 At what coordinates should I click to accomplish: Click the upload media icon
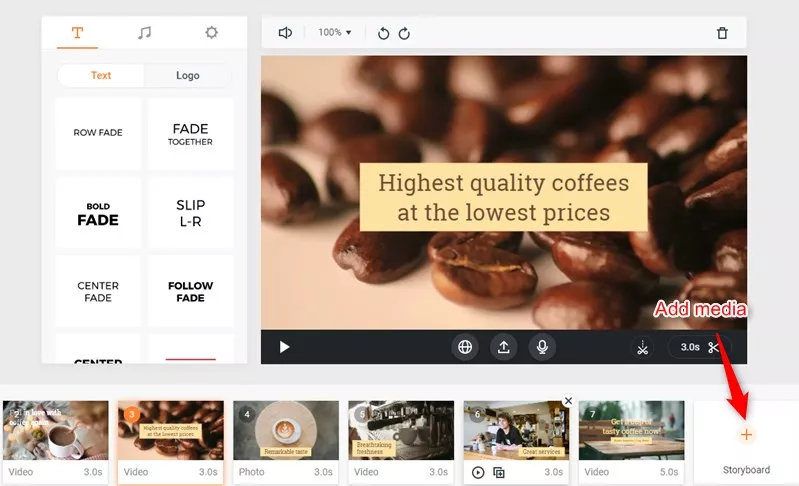[503, 347]
